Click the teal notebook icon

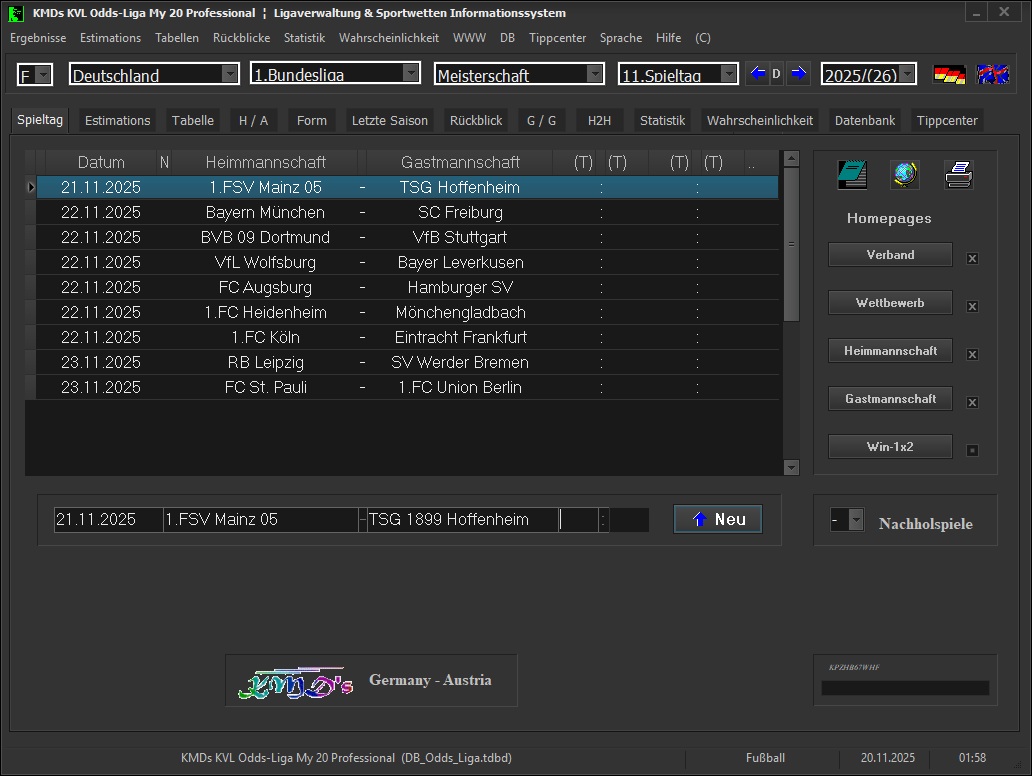coord(852,175)
